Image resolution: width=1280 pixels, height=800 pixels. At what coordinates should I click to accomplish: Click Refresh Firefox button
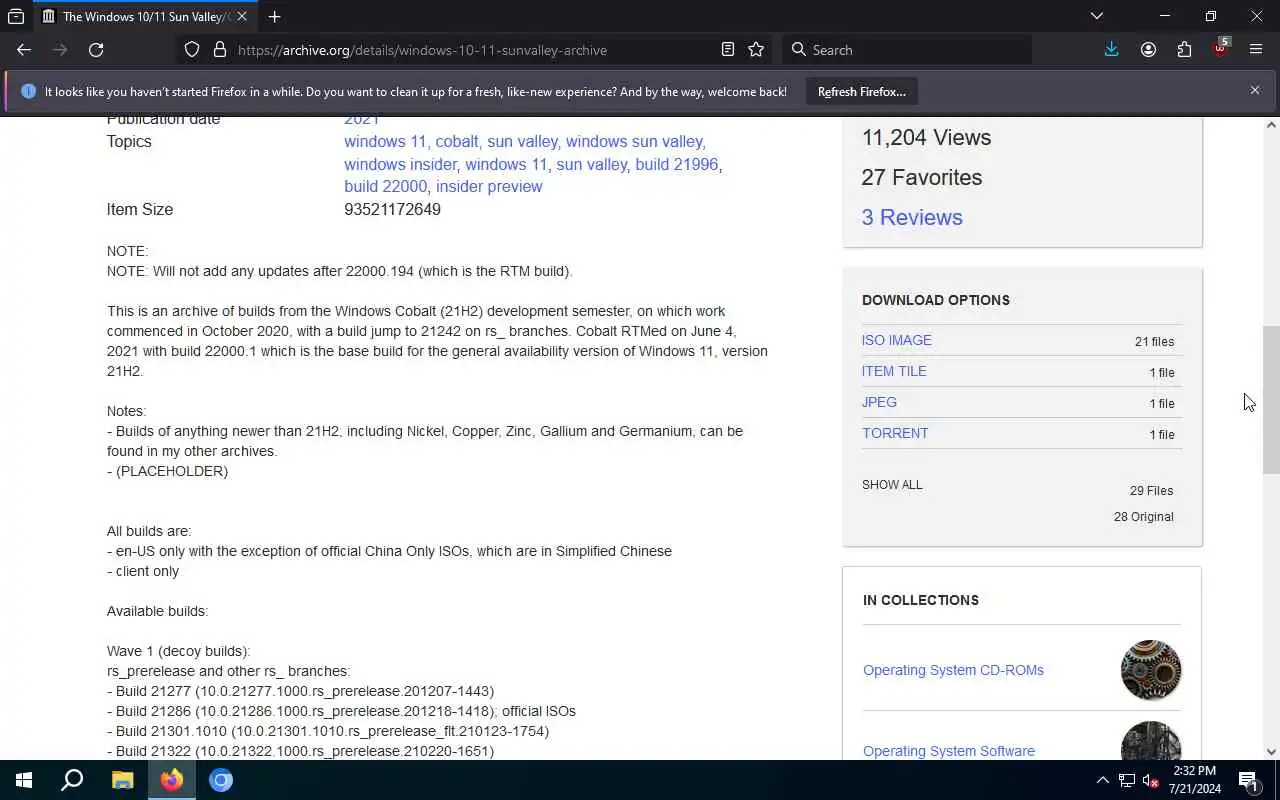[x=861, y=92]
